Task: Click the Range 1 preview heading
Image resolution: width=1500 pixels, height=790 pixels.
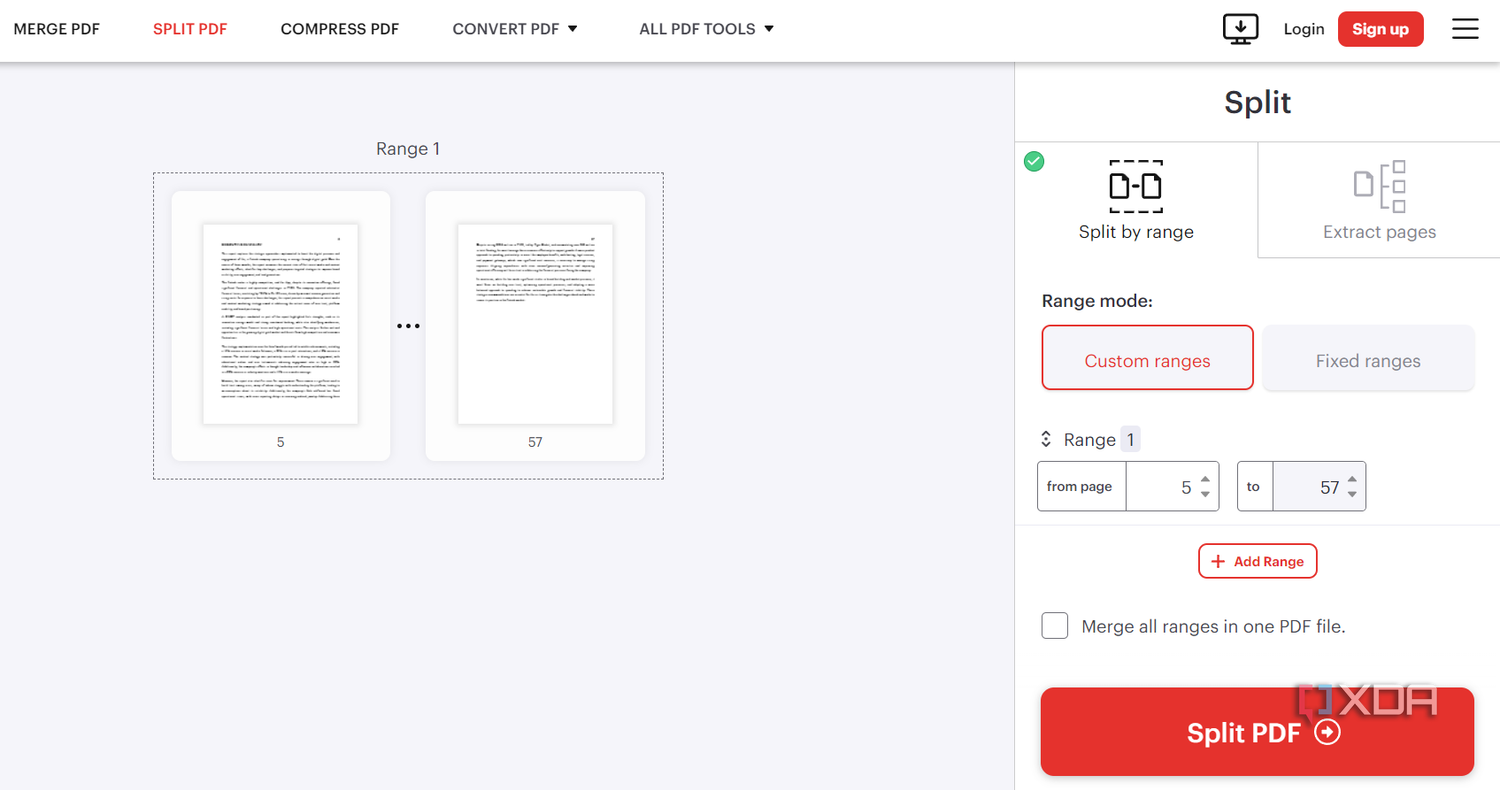Action: pyautogui.click(x=408, y=149)
